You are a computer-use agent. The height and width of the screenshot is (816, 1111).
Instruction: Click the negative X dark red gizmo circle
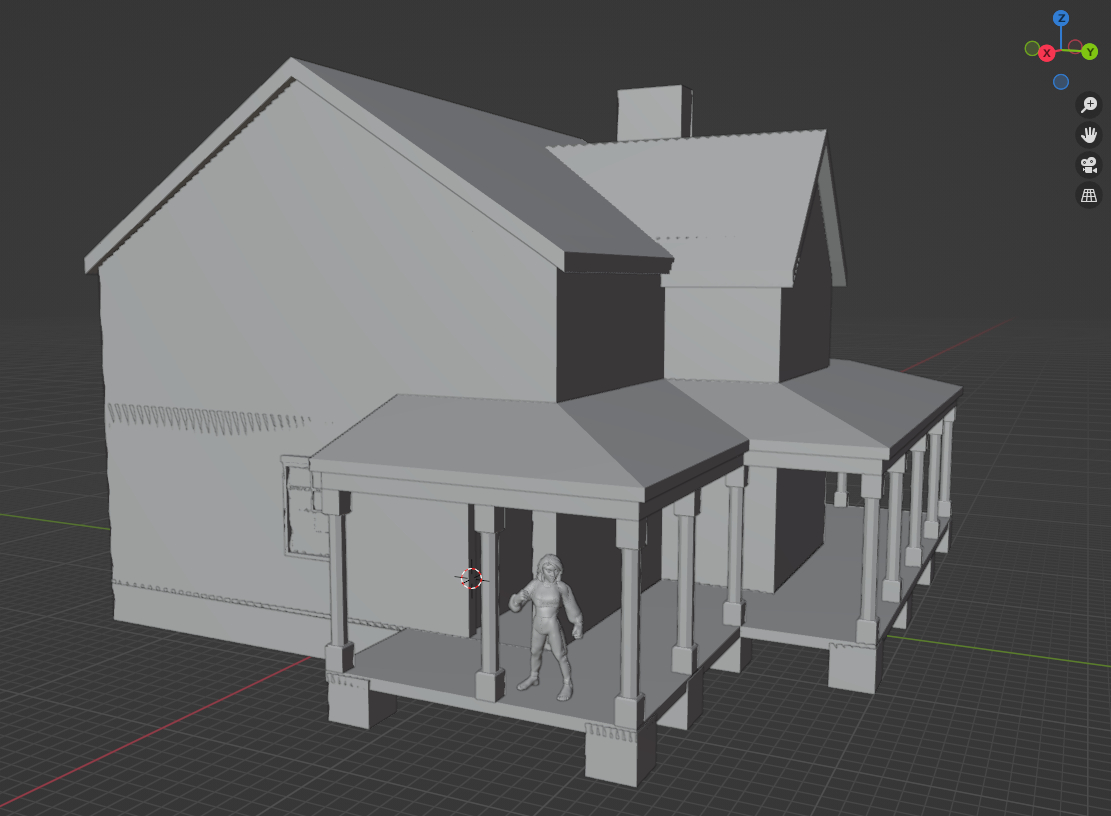1075,46
